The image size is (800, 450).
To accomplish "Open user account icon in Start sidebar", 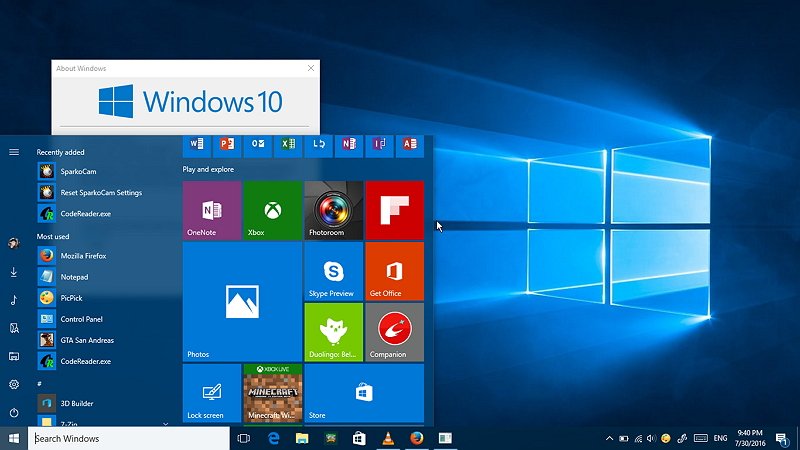I will pyautogui.click(x=14, y=243).
